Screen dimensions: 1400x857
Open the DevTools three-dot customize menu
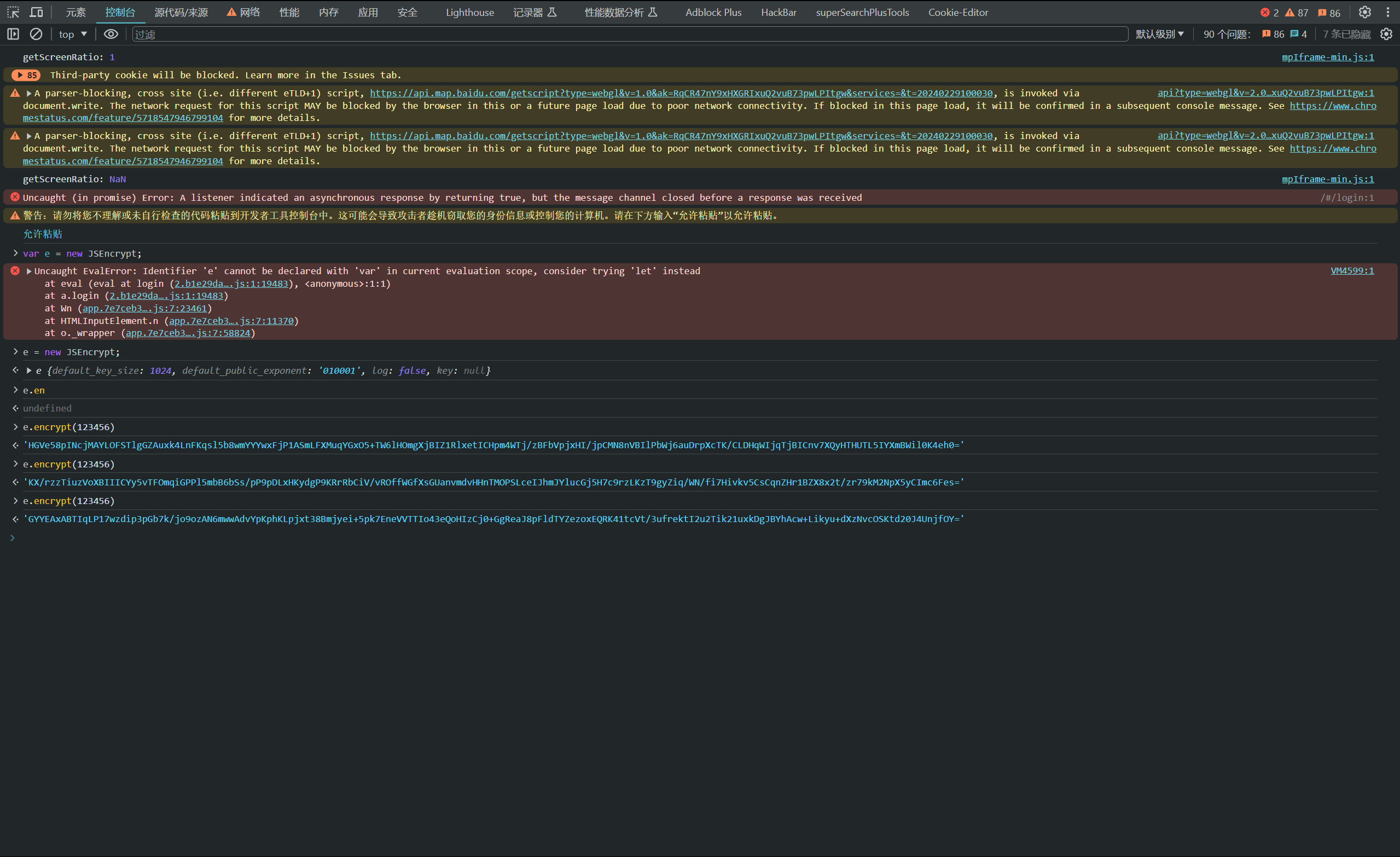click(1387, 12)
